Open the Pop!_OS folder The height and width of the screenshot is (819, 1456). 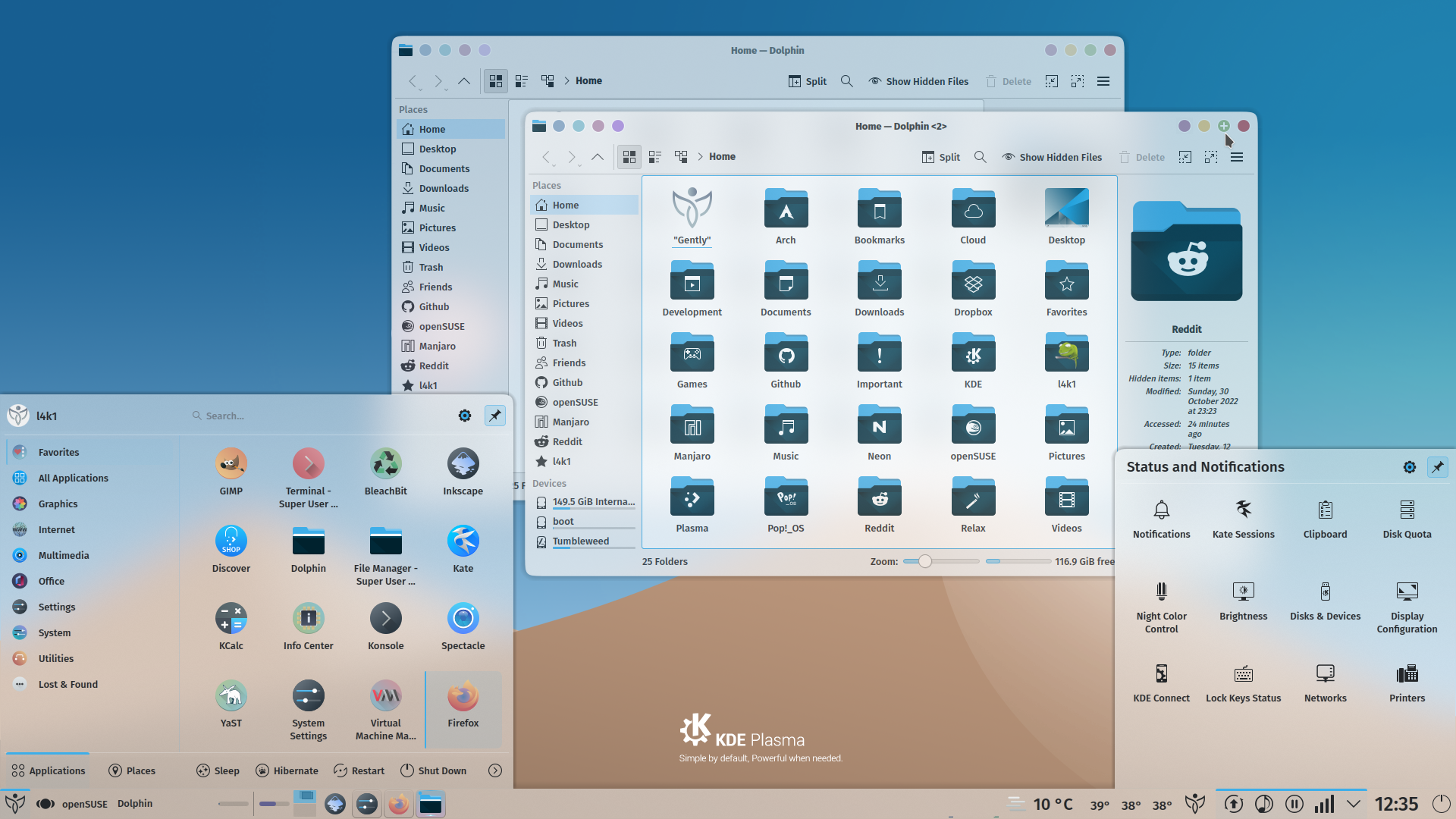click(x=786, y=505)
